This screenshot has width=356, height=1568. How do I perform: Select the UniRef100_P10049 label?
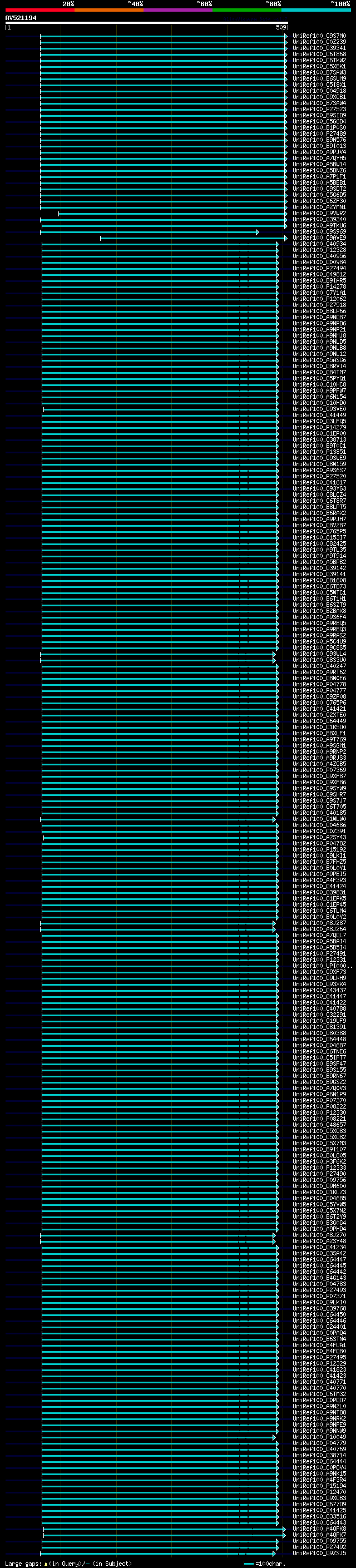tap(319, 1437)
